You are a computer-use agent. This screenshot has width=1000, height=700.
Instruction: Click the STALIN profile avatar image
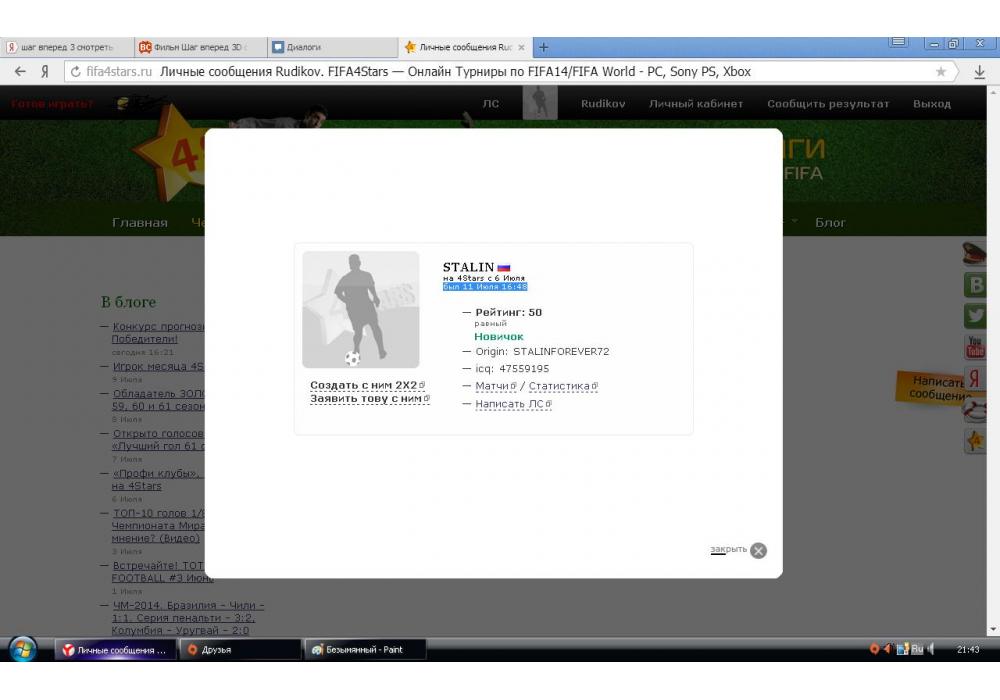tap(361, 309)
